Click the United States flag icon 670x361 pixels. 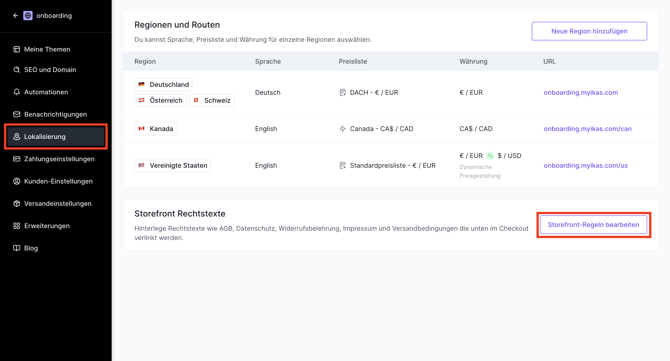click(x=141, y=165)
